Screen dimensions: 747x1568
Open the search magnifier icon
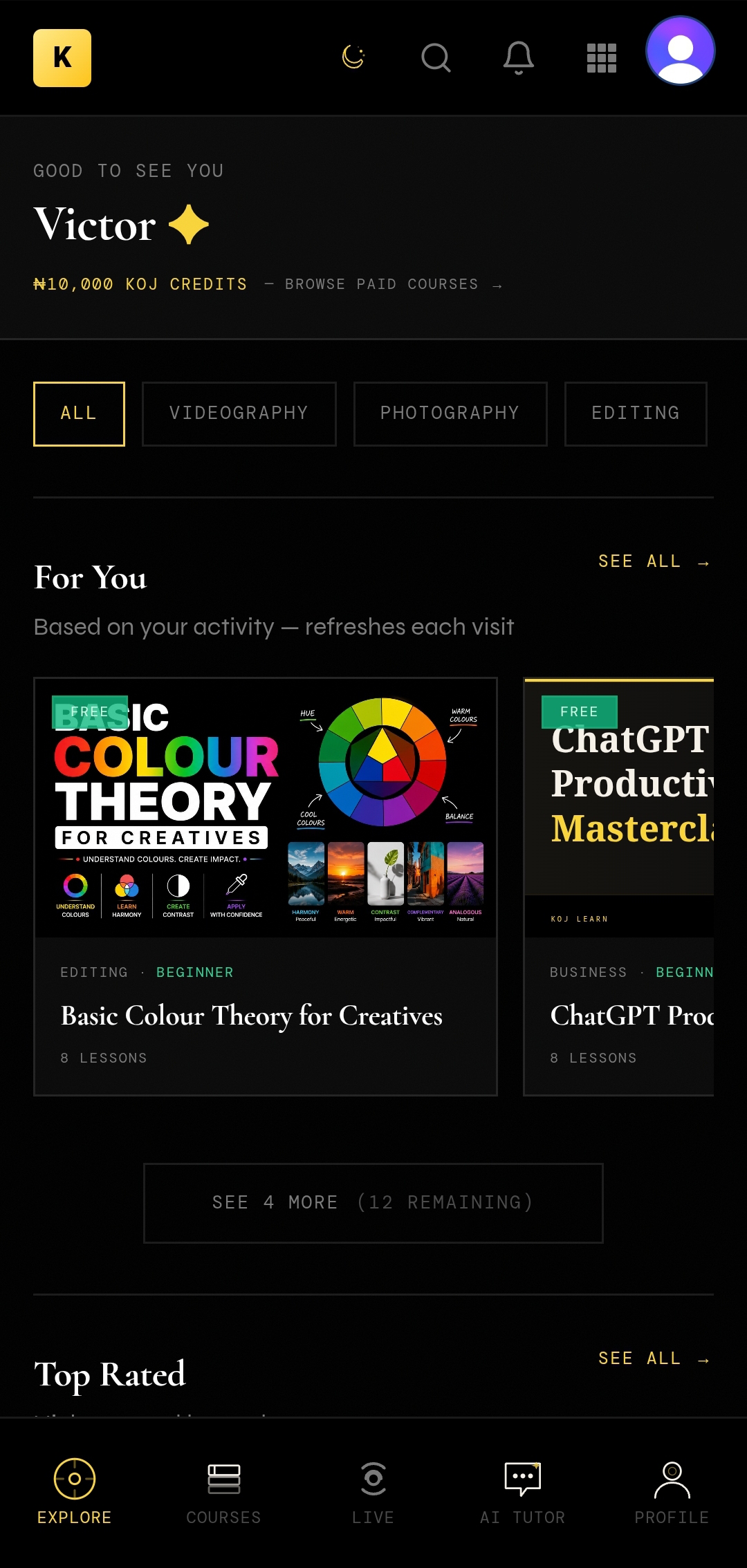pyautogui.click(x=436, y=58)
